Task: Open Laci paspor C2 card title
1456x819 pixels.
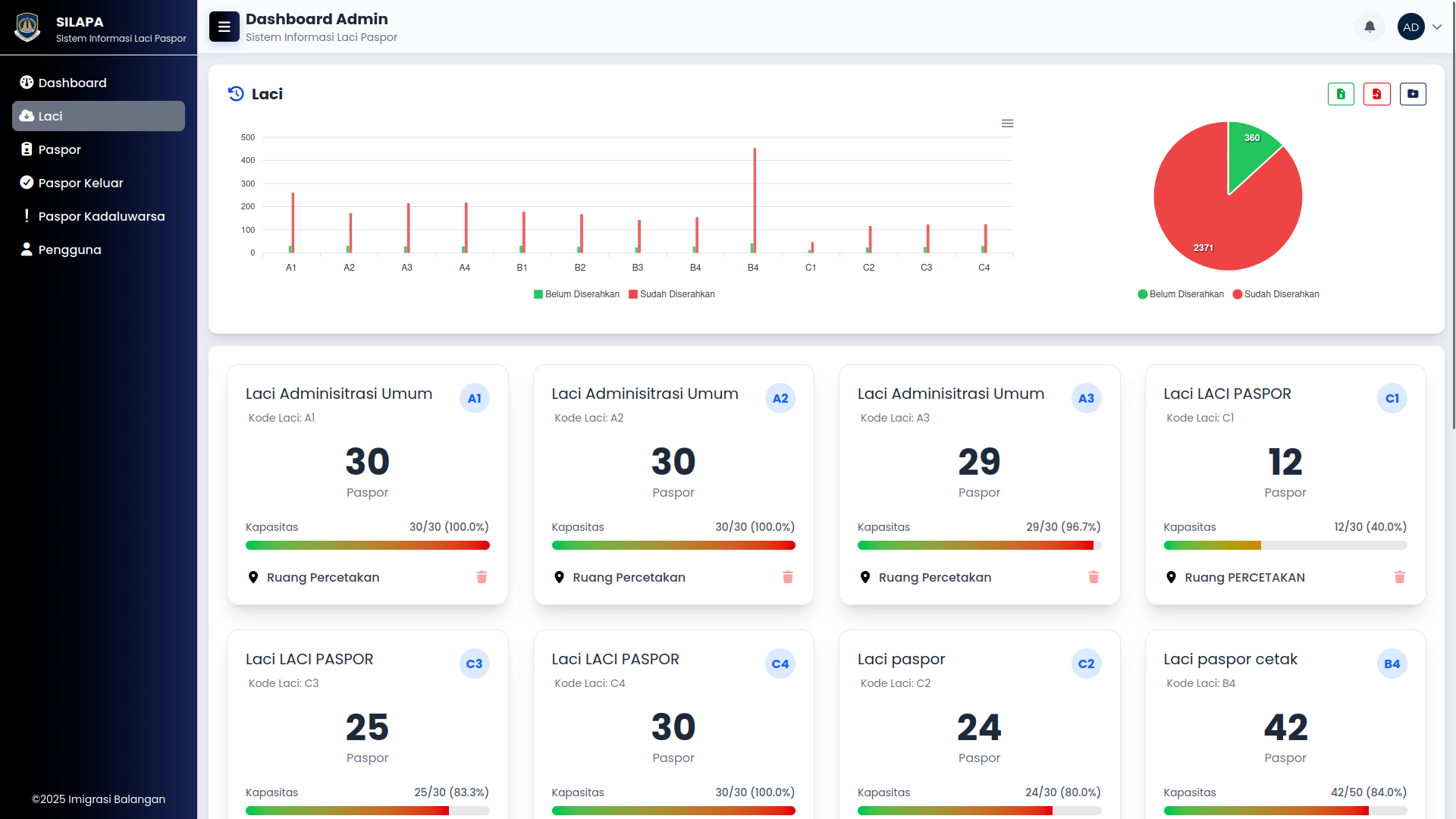Action: (902, 659)
